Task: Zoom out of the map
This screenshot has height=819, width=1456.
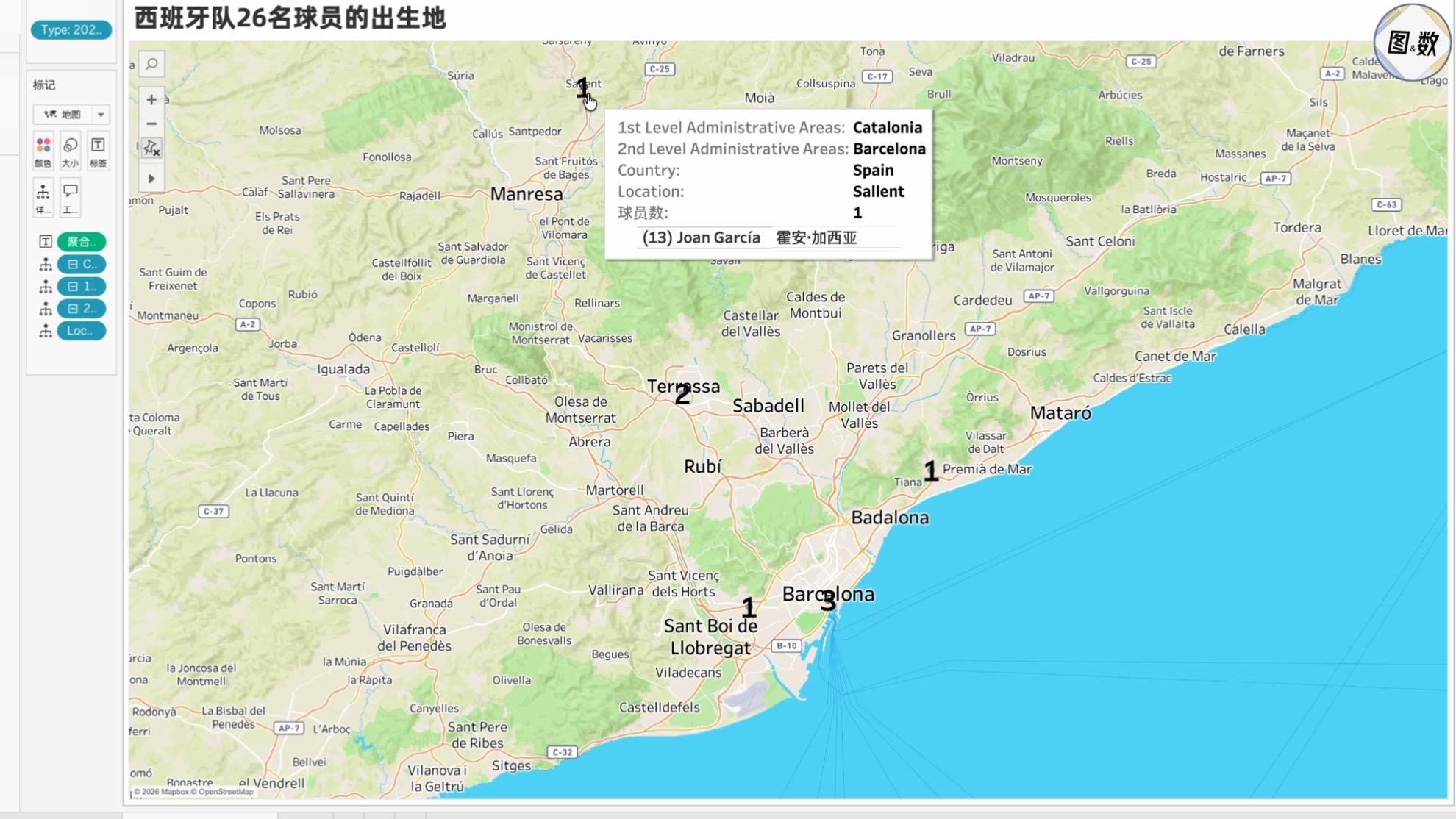Action: click(151, 124)
